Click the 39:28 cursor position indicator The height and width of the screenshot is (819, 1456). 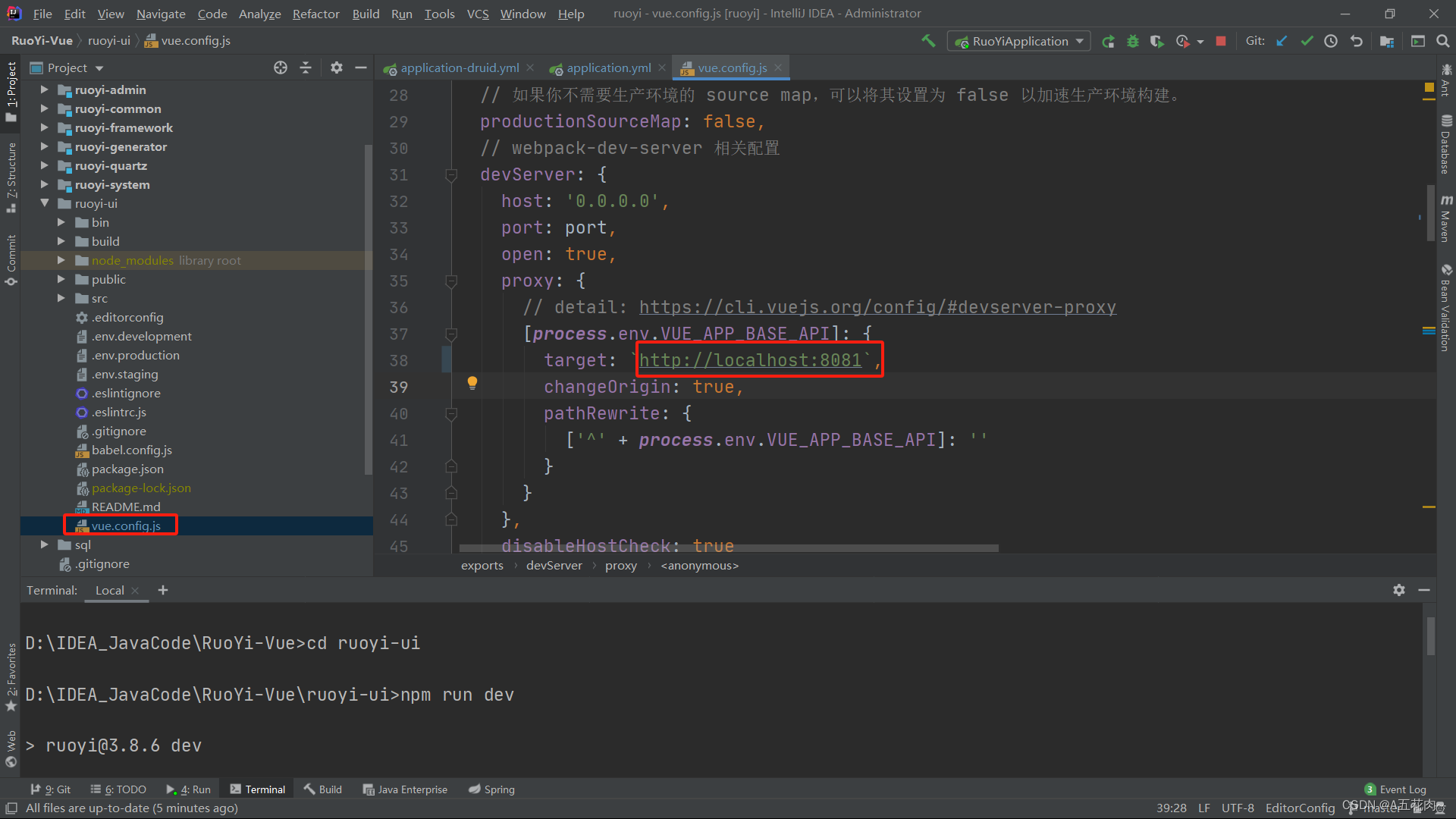tap(1171, 808)
